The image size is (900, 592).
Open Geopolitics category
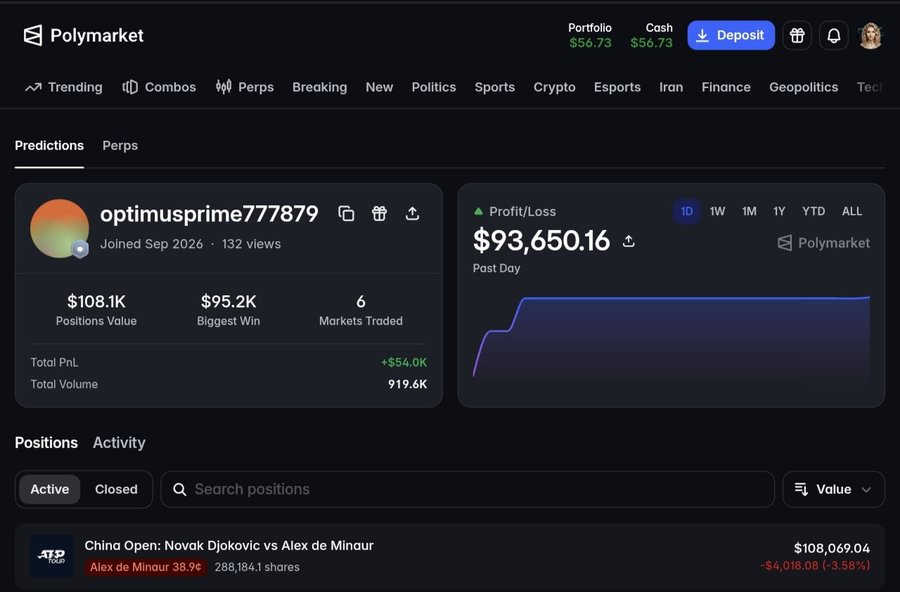[804, 87]
